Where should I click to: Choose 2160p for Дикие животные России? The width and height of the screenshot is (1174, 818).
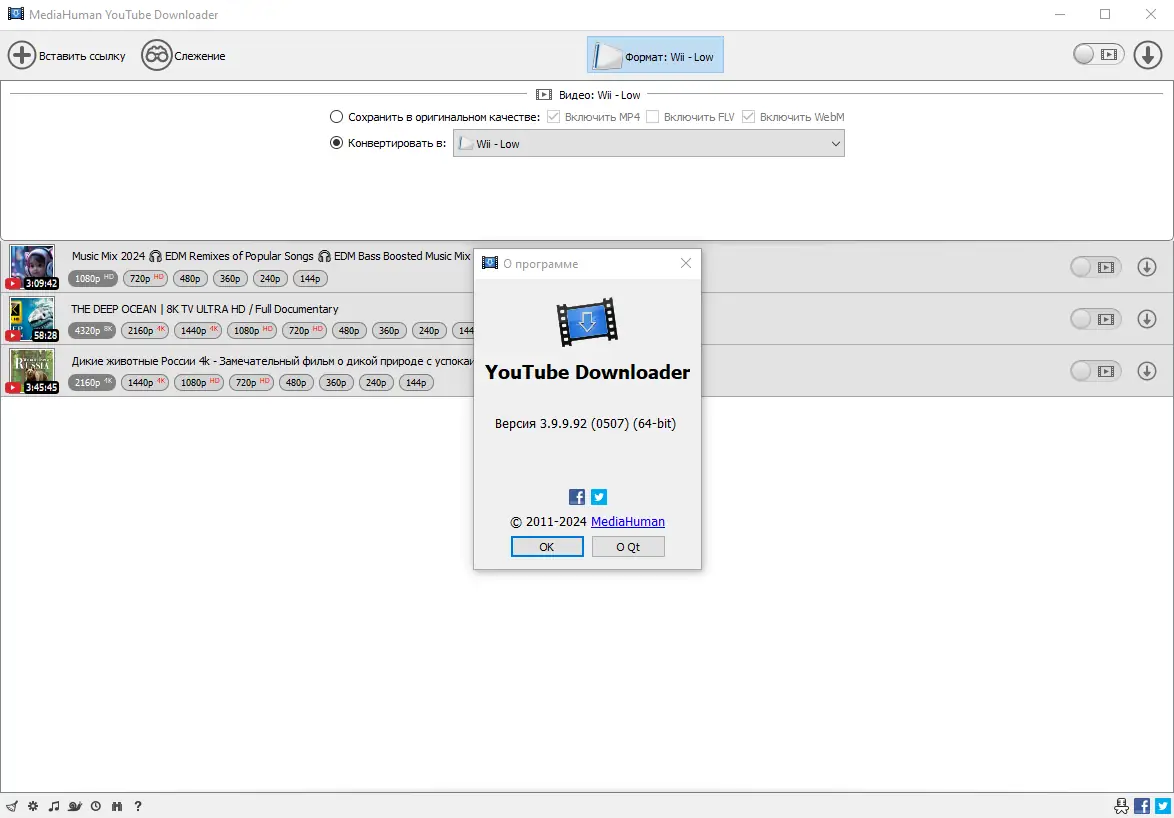pyautogui.click(x=92, y=382)
